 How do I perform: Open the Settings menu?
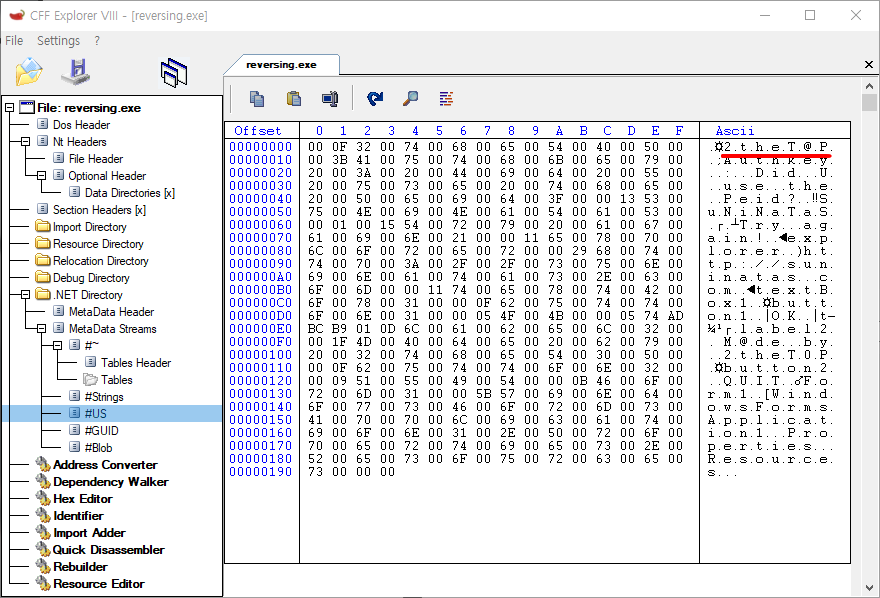(x=58, y=40)
